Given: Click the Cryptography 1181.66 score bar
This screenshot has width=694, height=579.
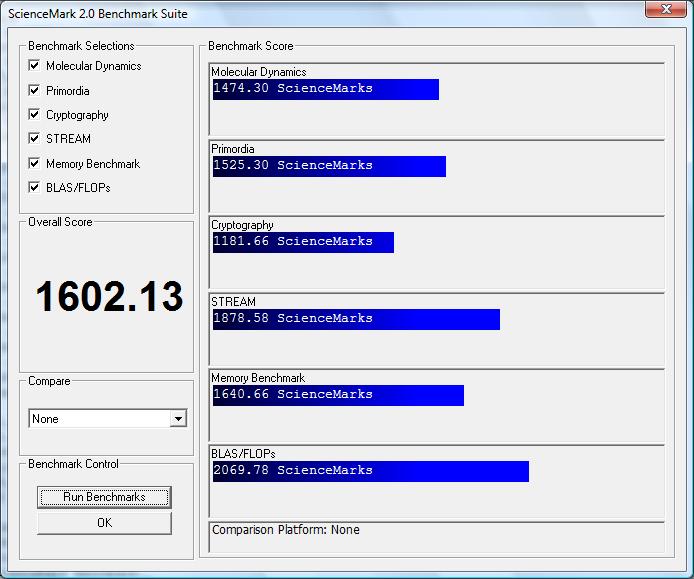Looking at the screenshot, I should coord(303,243).
